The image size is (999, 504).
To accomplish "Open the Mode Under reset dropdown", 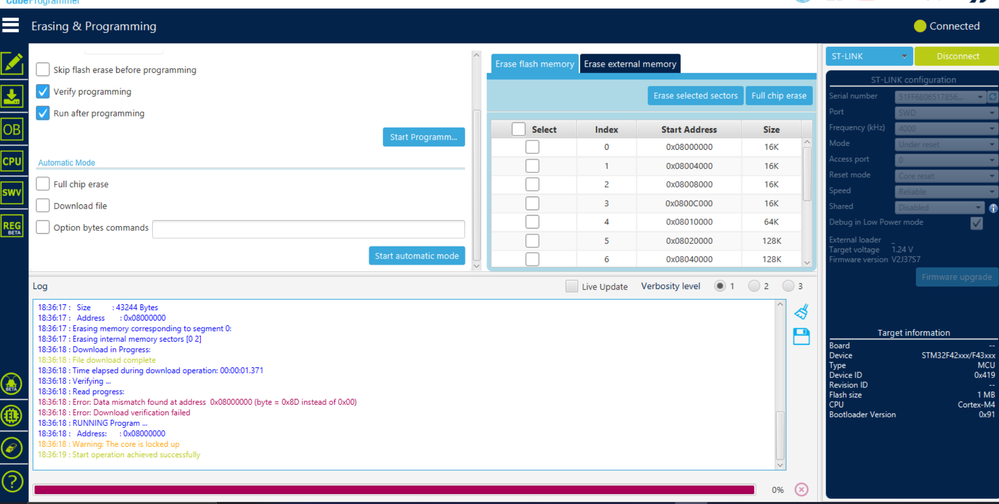I will pyautogui.click(x=946, y=145).
